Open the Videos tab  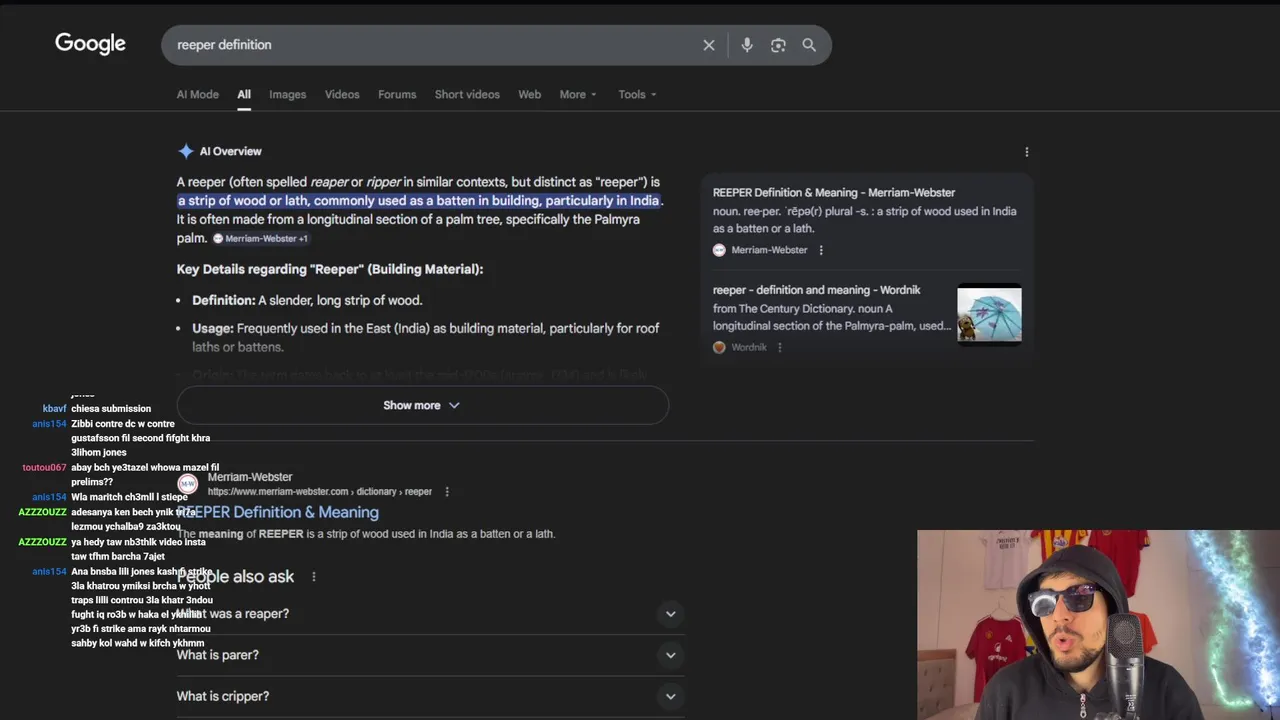click(x=342, y=94)
